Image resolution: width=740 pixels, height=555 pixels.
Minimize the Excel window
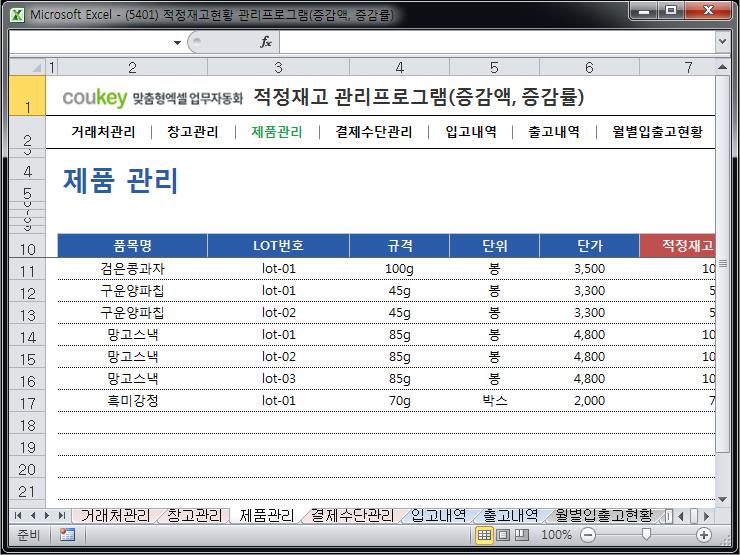(644, 11)
